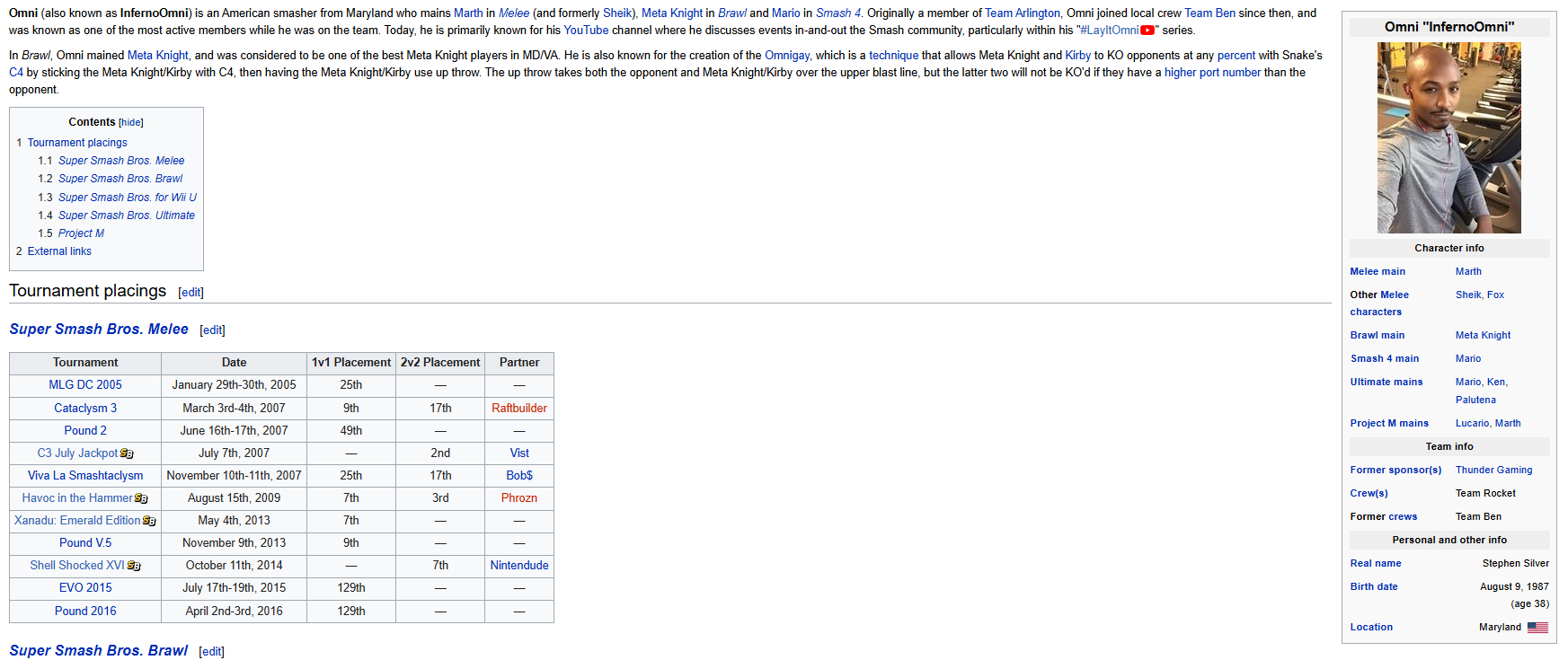The height and width of the screenshot is (660, 1568).
Task: Click the YouTube icon beside #LayItOmni
Action: (x=1147, y=31)
